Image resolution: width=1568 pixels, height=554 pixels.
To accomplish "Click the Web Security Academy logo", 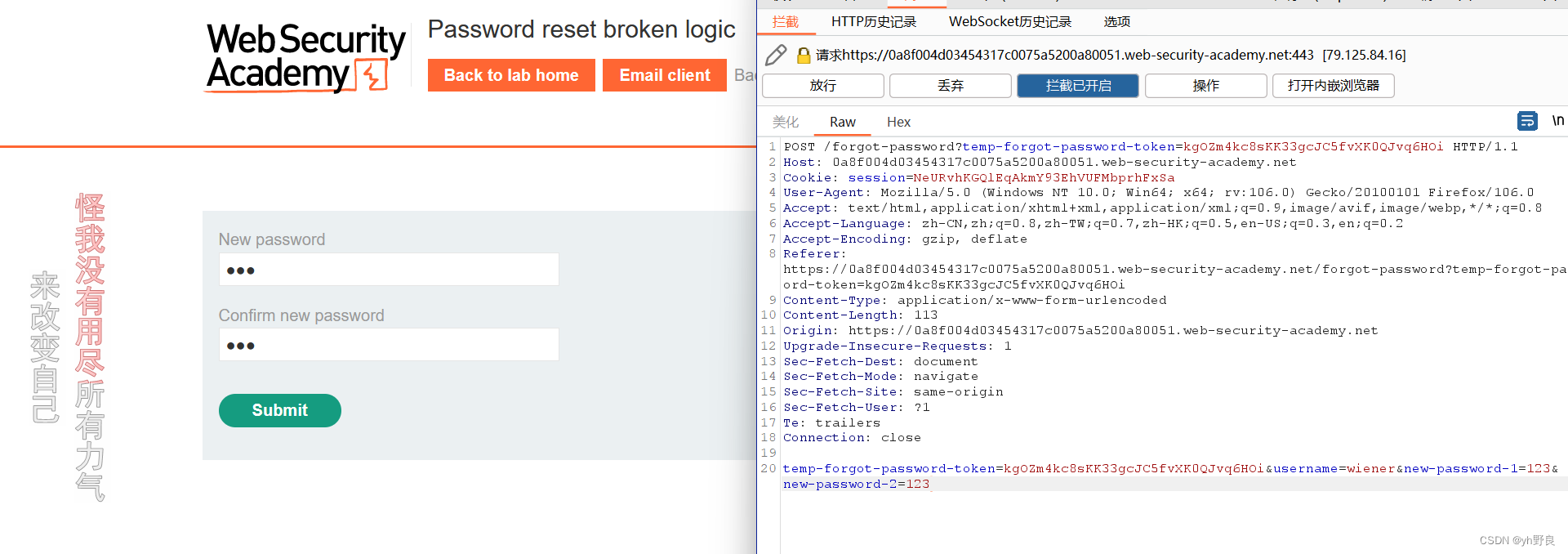I will tap(305, 57).
